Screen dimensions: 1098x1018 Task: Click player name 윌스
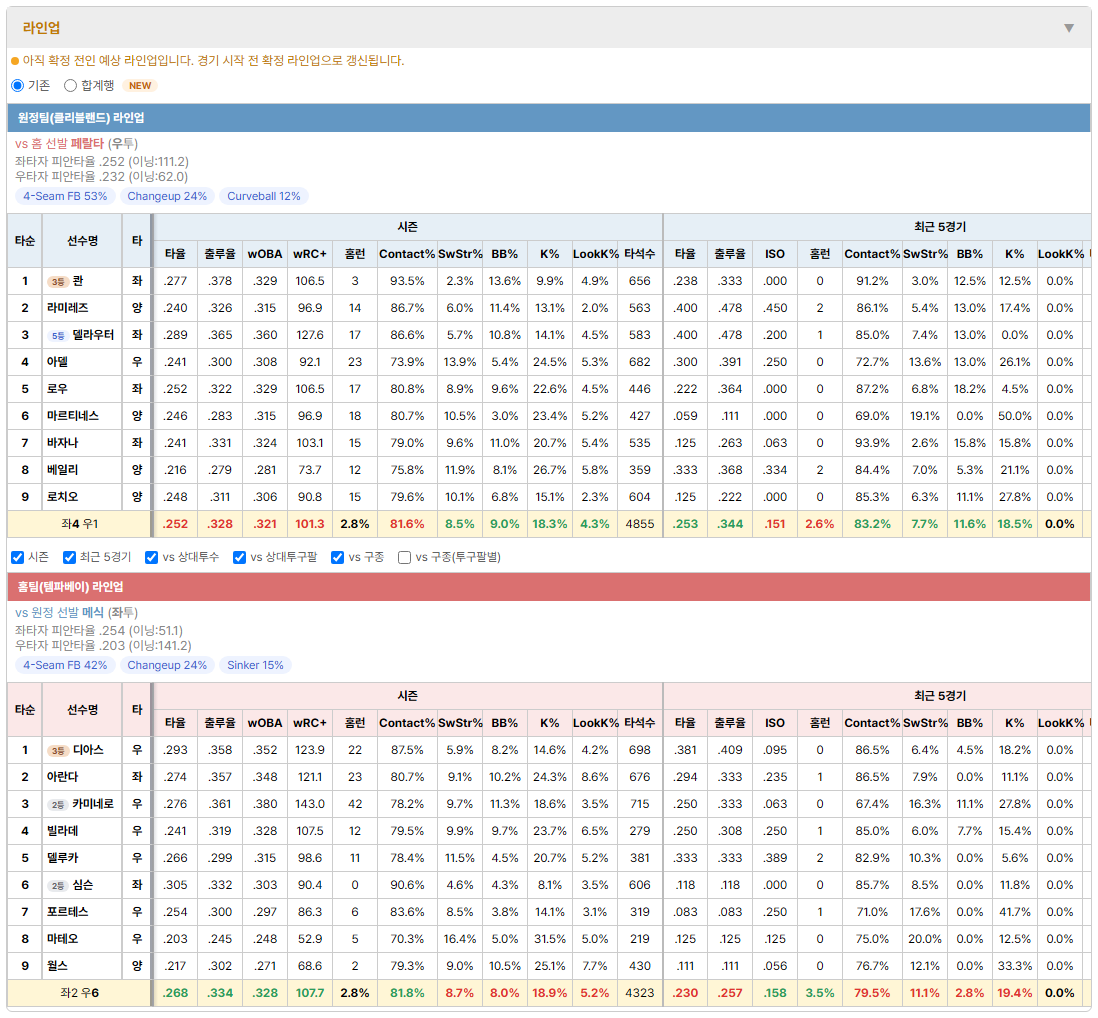pyautogui.click(x=57, y=966)
